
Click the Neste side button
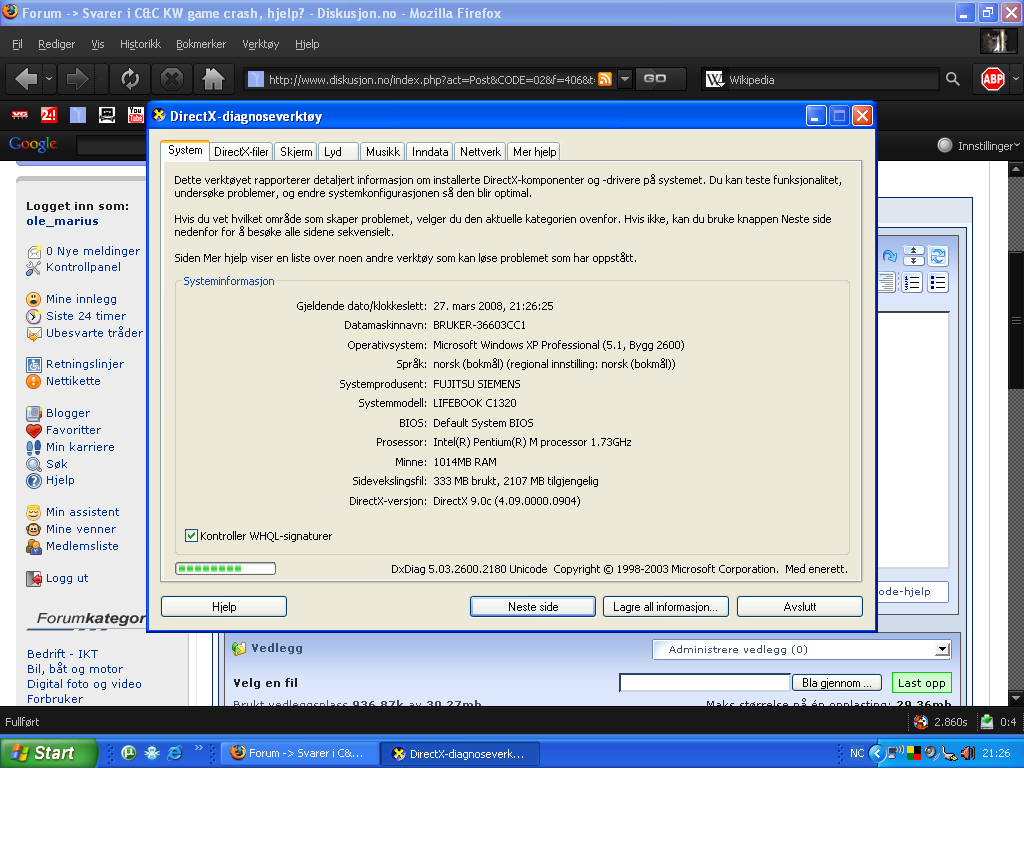pos(533,607)
